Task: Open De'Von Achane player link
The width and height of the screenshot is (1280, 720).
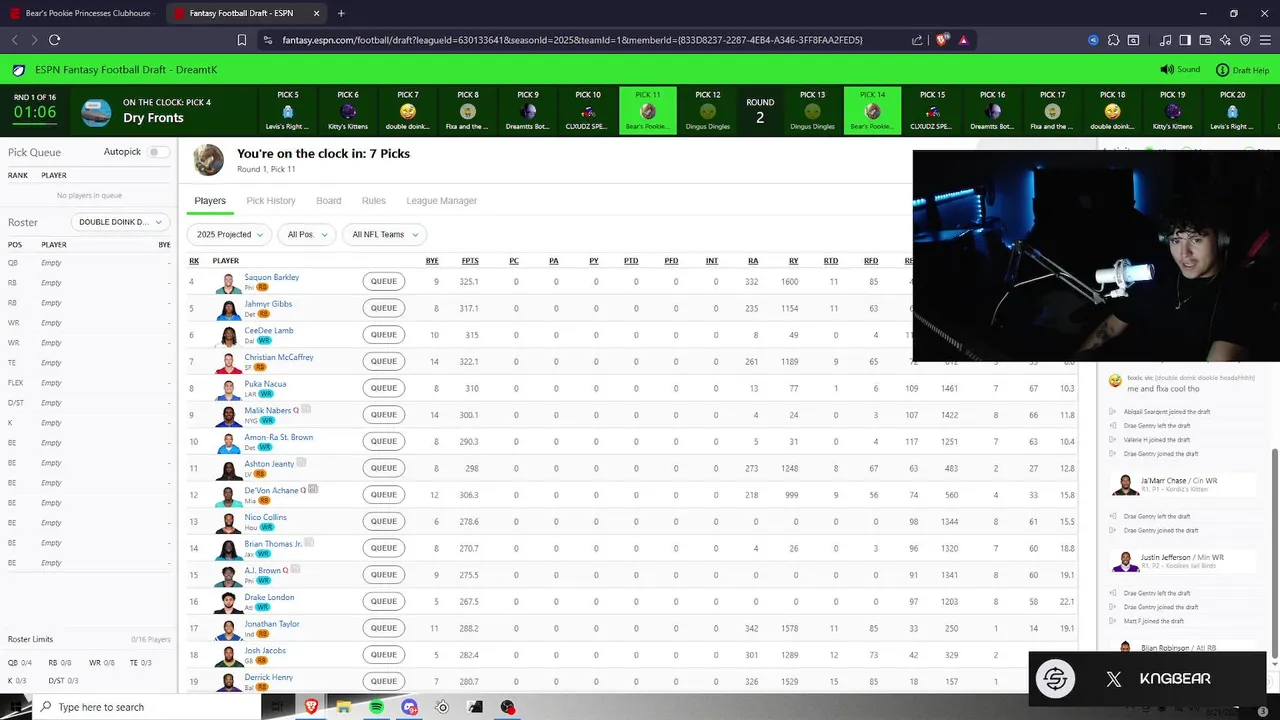Action: (271, 490)
